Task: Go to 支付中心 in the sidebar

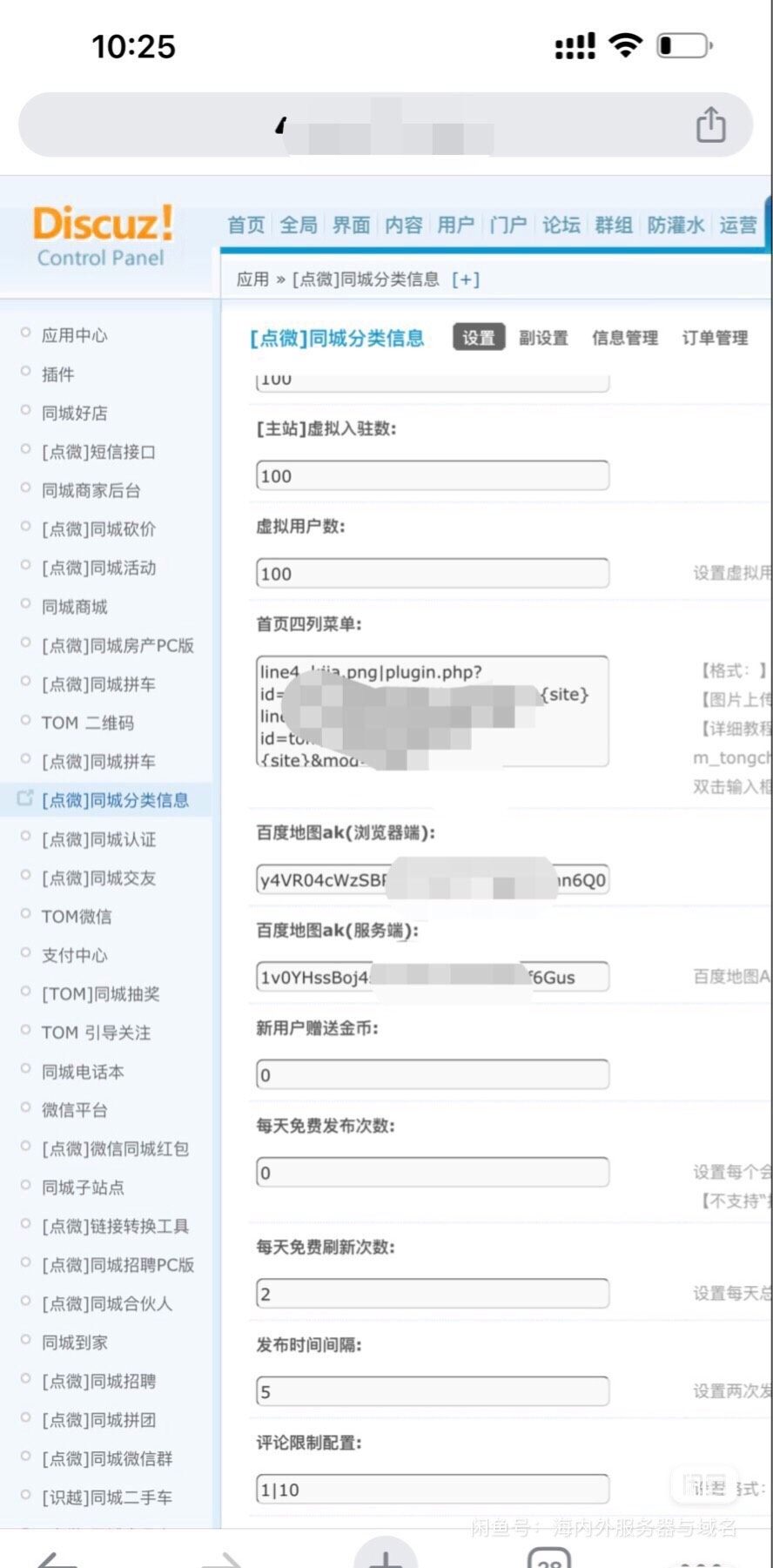Action: [x=75, y=955]
